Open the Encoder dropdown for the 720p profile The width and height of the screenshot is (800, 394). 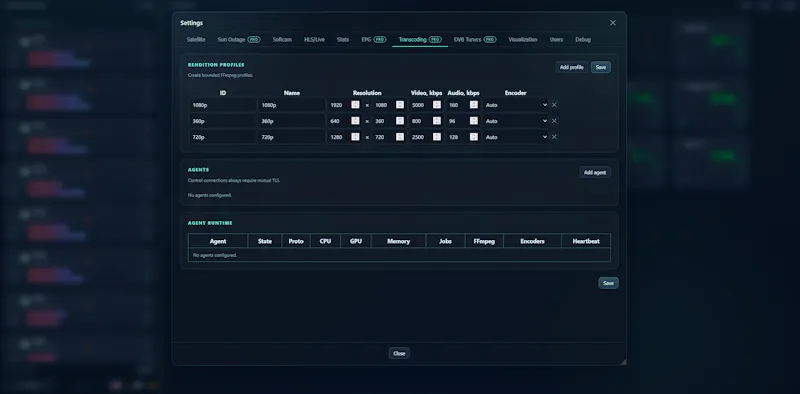pos(516,137)
